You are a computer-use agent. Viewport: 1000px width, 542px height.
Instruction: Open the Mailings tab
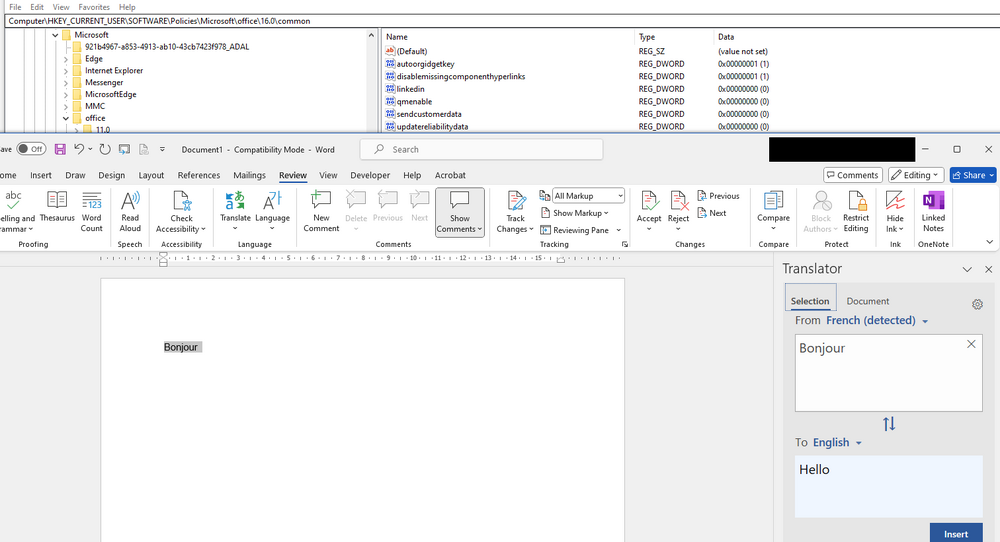(249, 175)
